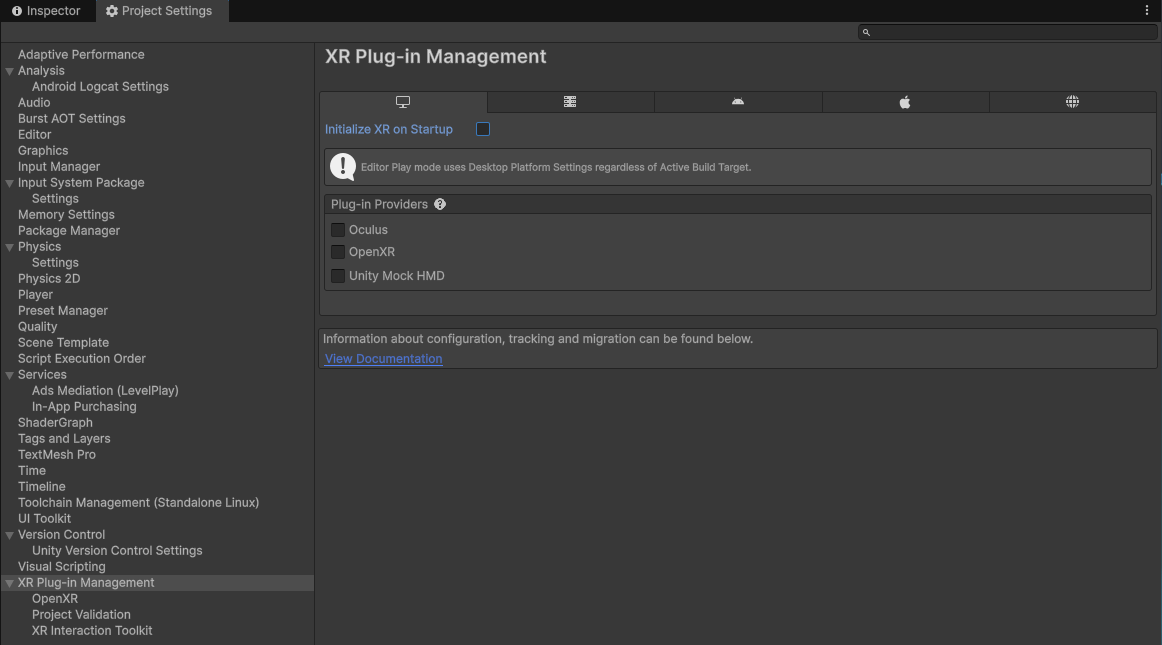Image resolution: width=1162 pixels, height=645 pixels.
Task: Enable the Unity Mock HMD provider
Action: point(338,276)
